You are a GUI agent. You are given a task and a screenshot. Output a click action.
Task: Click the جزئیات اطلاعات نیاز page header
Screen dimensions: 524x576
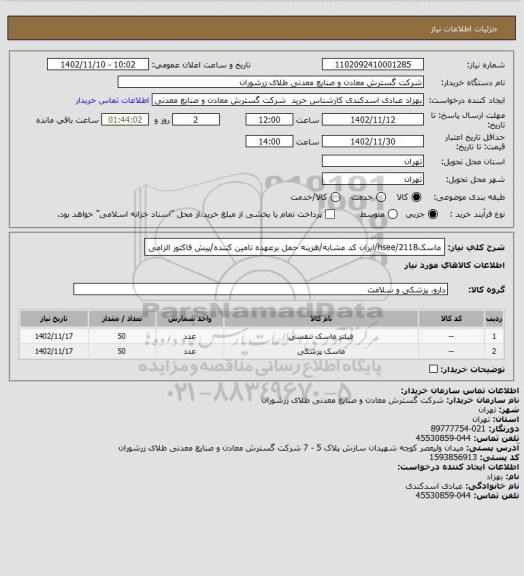[464, 29]
